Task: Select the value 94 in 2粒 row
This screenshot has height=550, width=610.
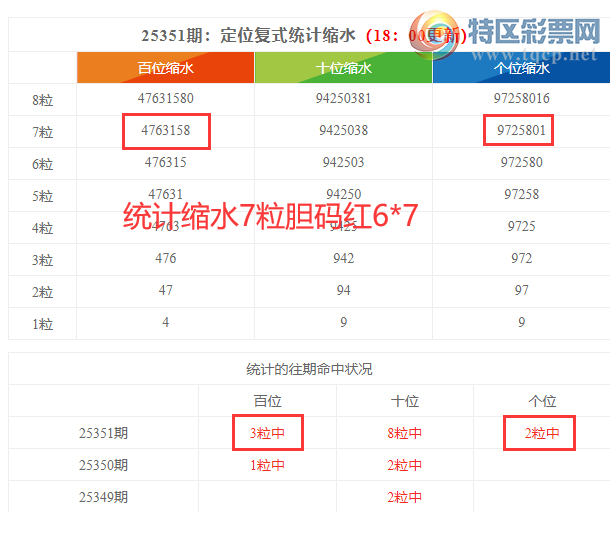Action: [x=344, y=289]
